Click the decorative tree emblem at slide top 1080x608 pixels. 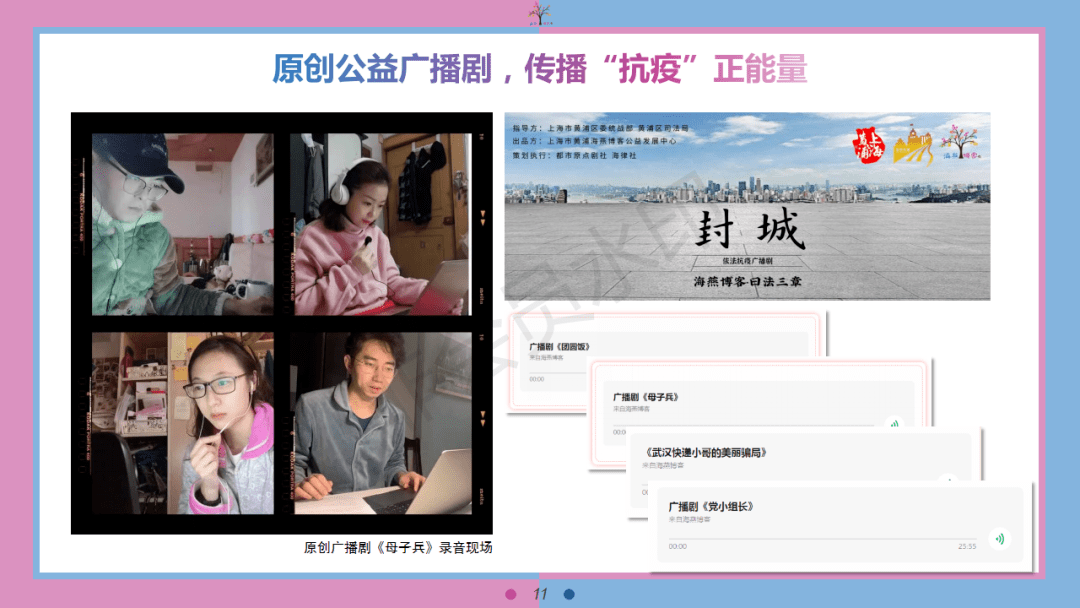(541, 13)
